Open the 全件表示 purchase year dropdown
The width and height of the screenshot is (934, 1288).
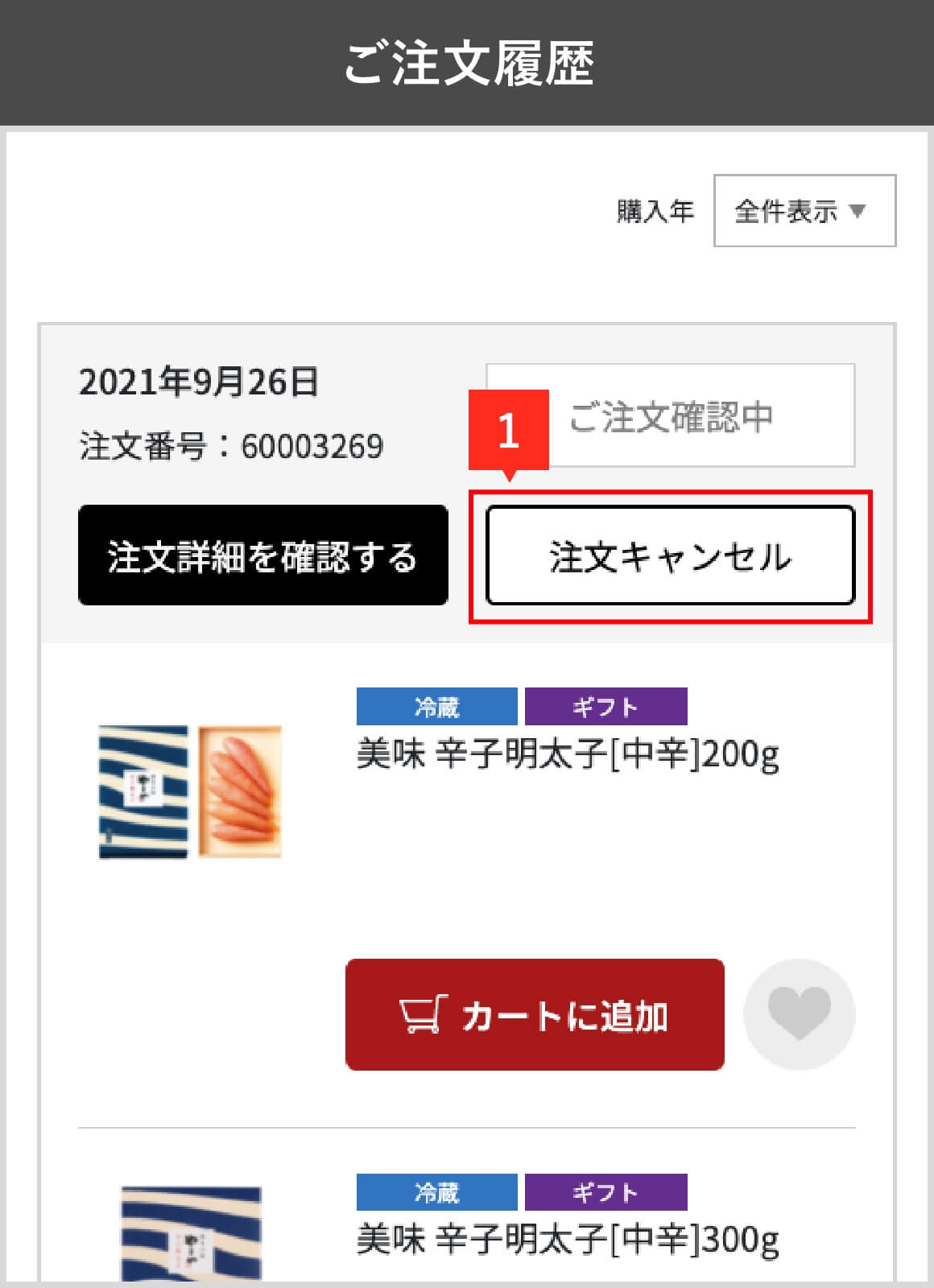coord(804,211)
